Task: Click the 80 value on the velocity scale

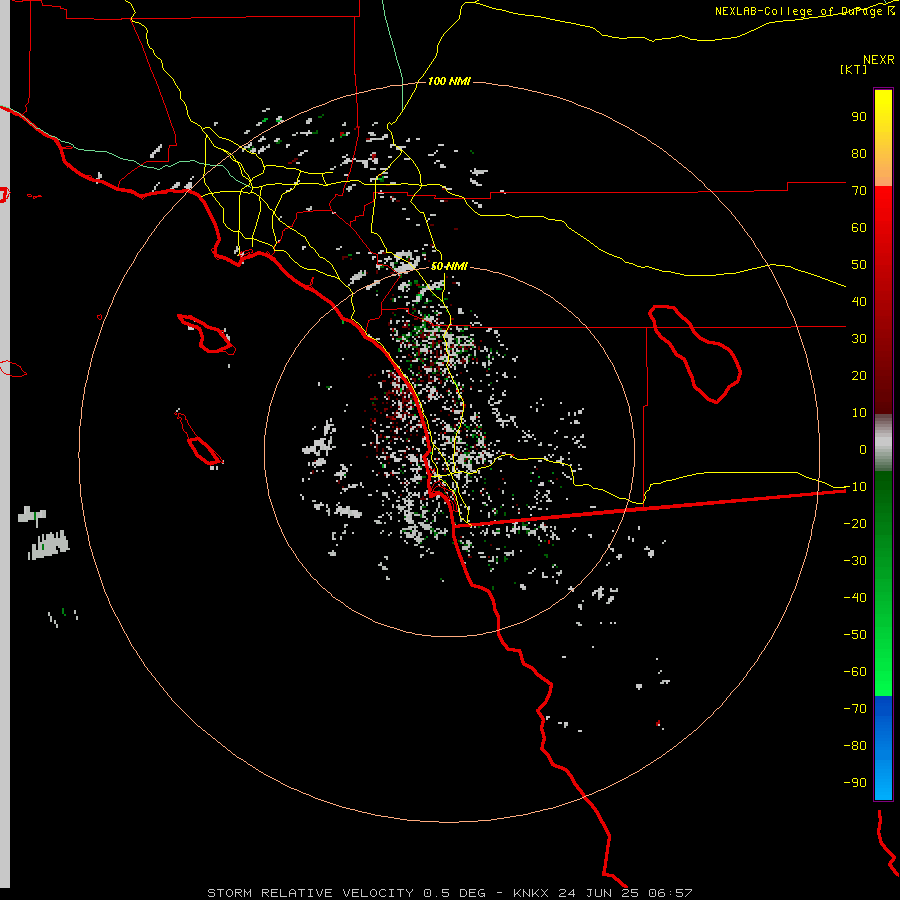Action: pos(859,153)
